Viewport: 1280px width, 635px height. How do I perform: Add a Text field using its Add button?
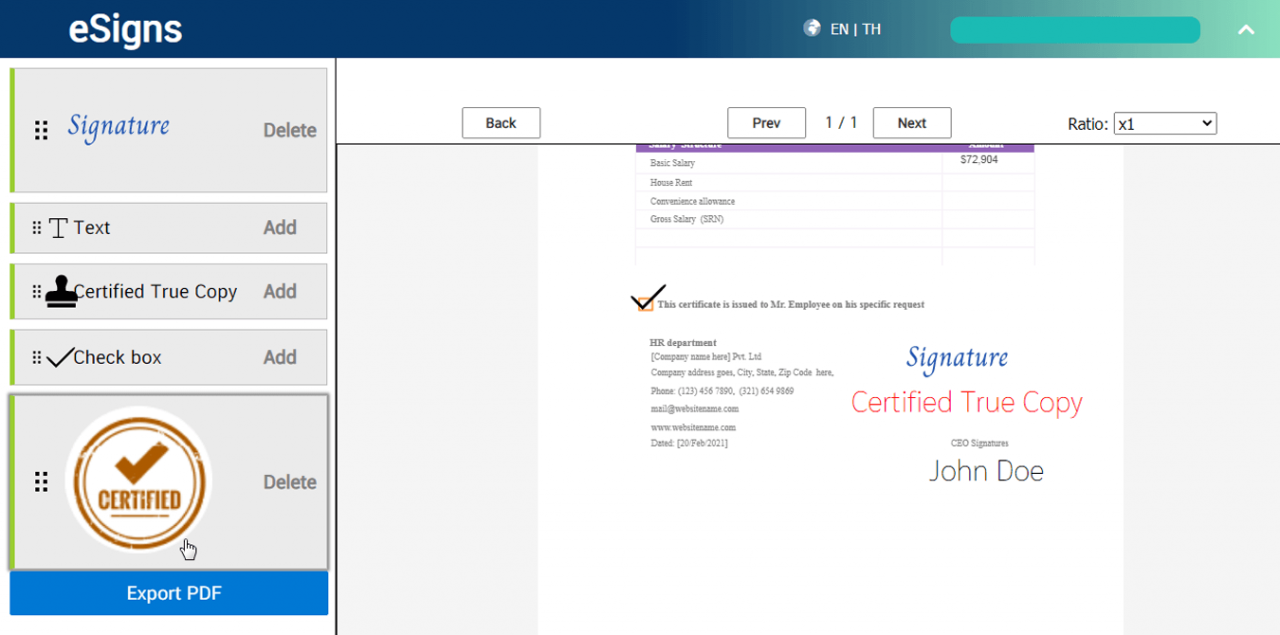(280, 227)
